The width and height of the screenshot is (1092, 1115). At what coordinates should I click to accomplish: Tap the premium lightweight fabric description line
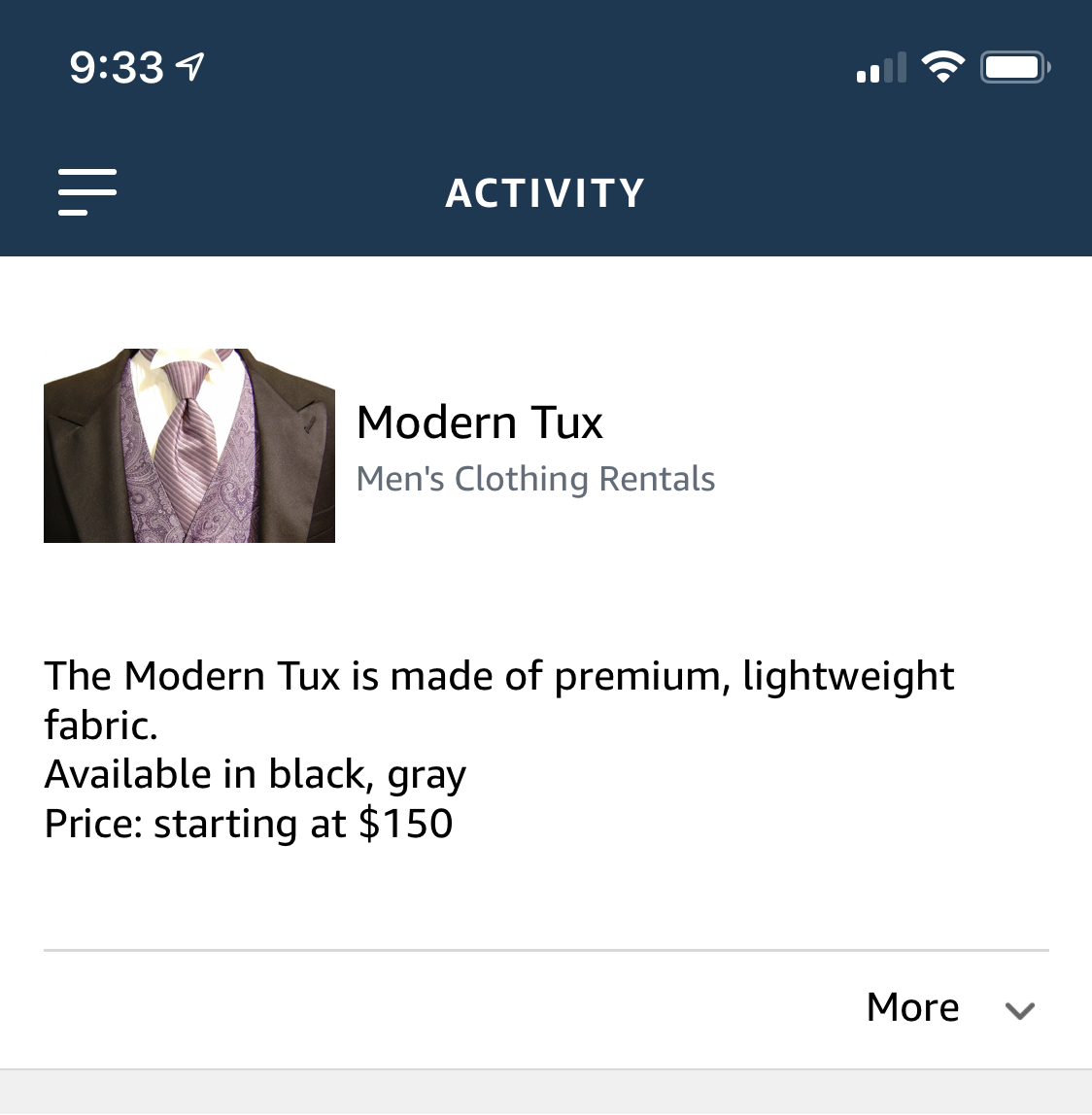tap(499, 676)
